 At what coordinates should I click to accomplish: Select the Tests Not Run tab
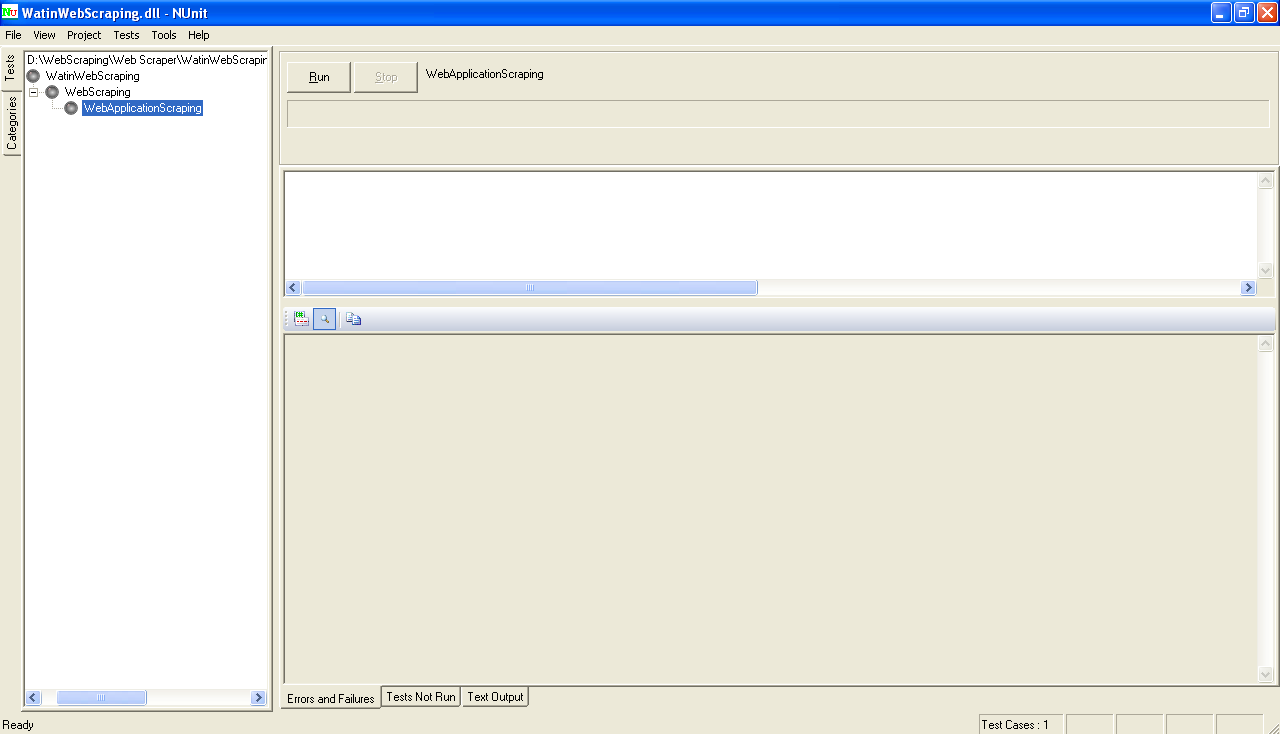[421, 697]
